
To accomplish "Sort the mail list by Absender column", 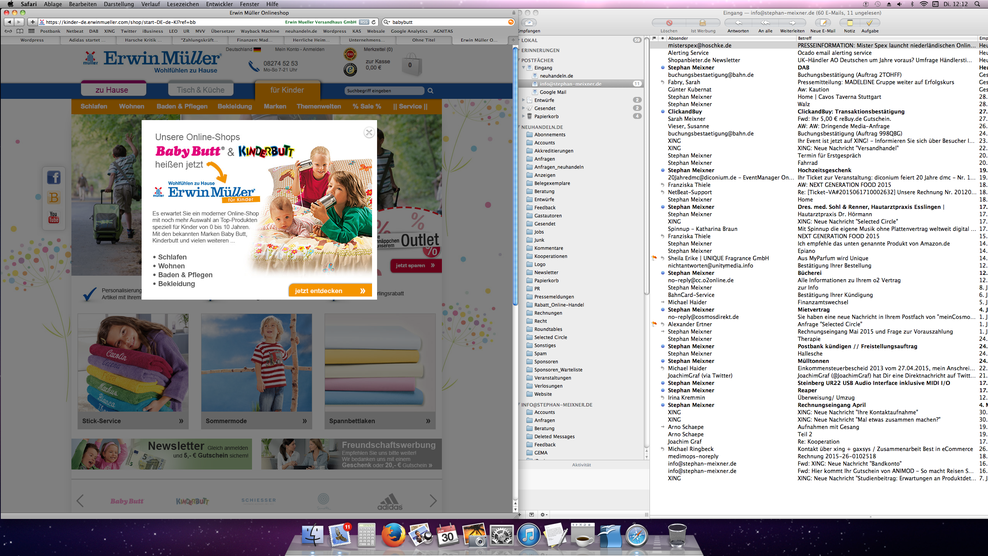I will click(731, 38).
